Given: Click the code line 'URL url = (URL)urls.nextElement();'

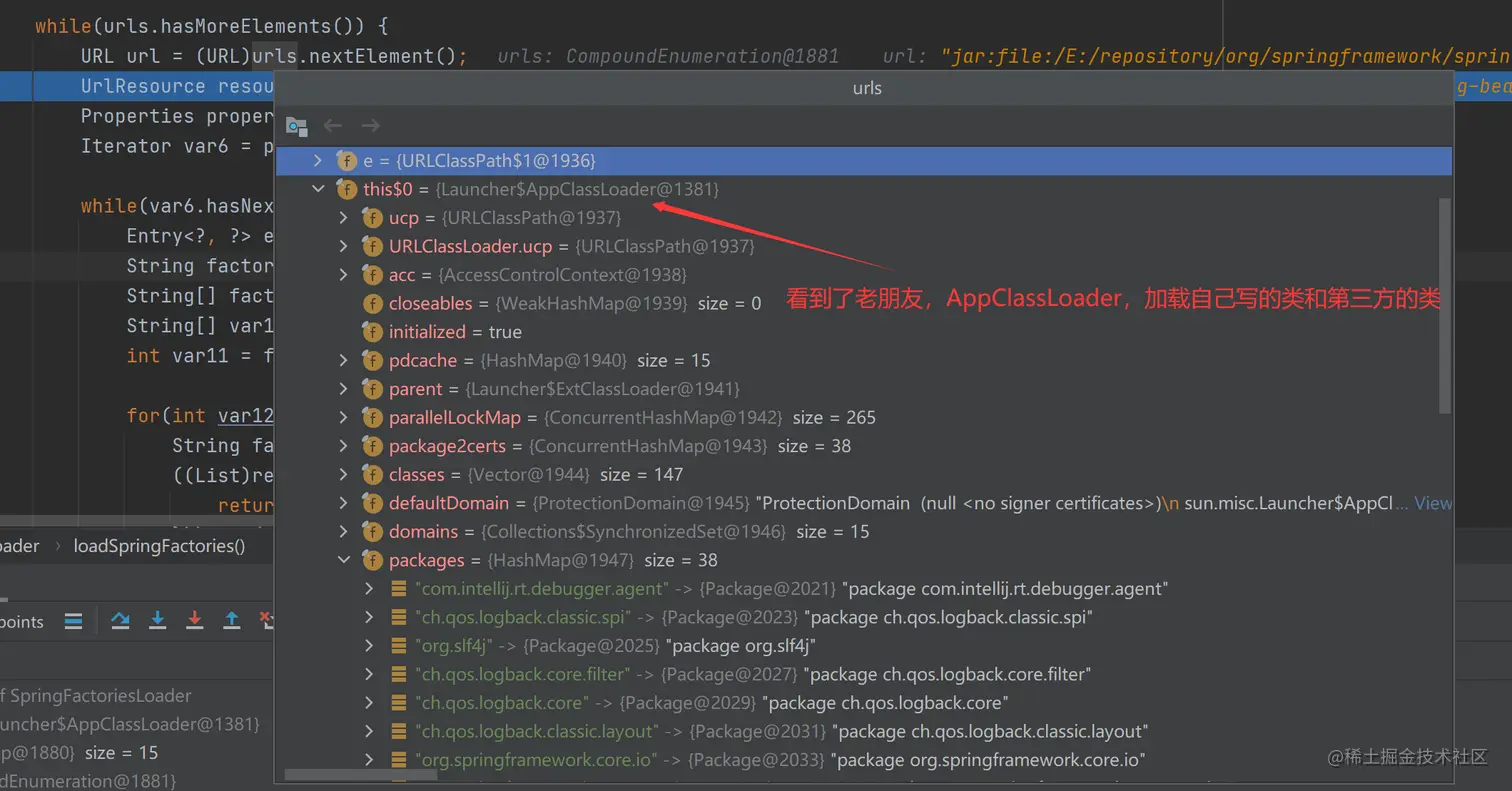Looking at the screenshot, I should (x=274, y=56).
